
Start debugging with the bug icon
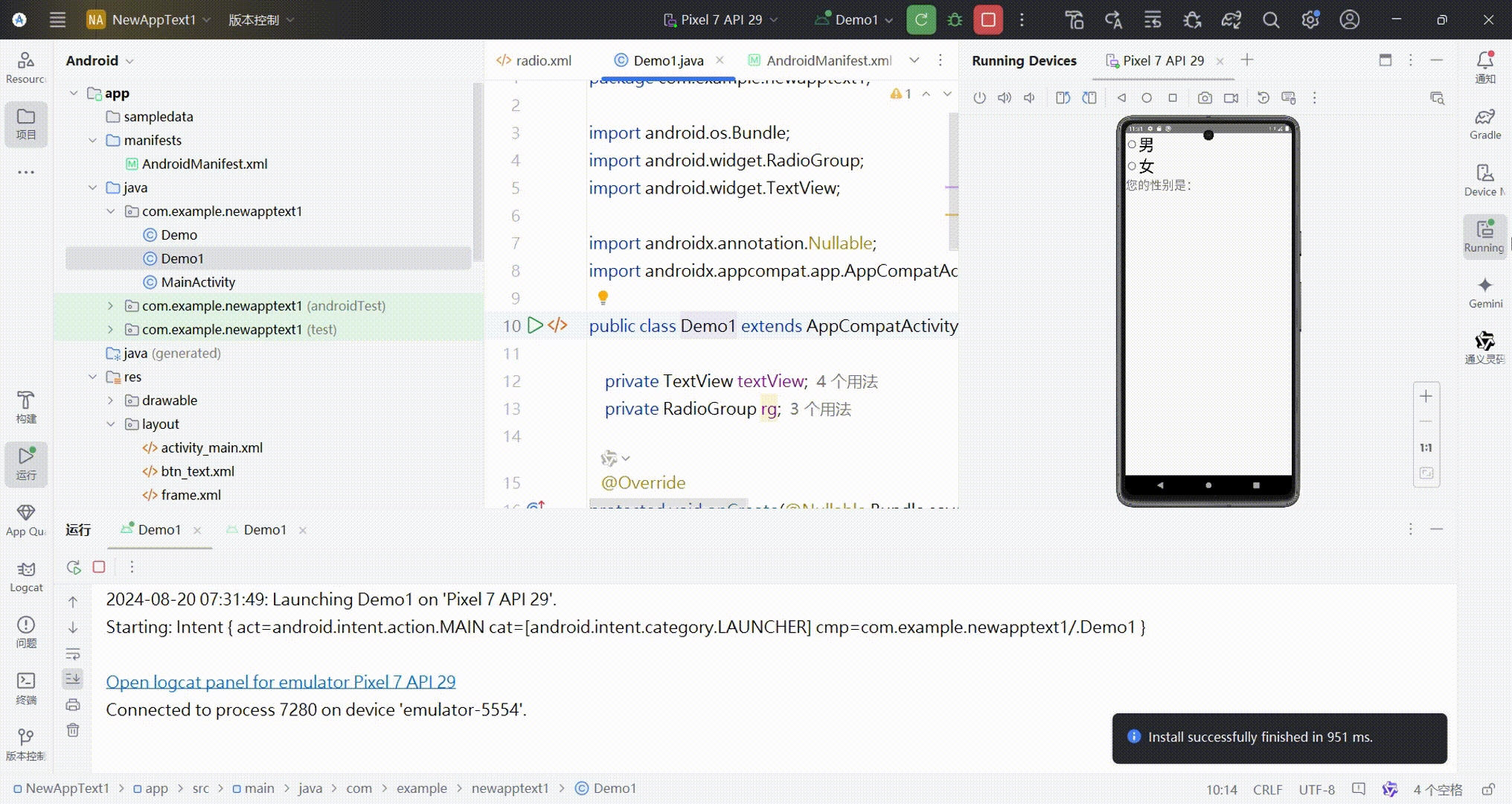click(955, 20)
